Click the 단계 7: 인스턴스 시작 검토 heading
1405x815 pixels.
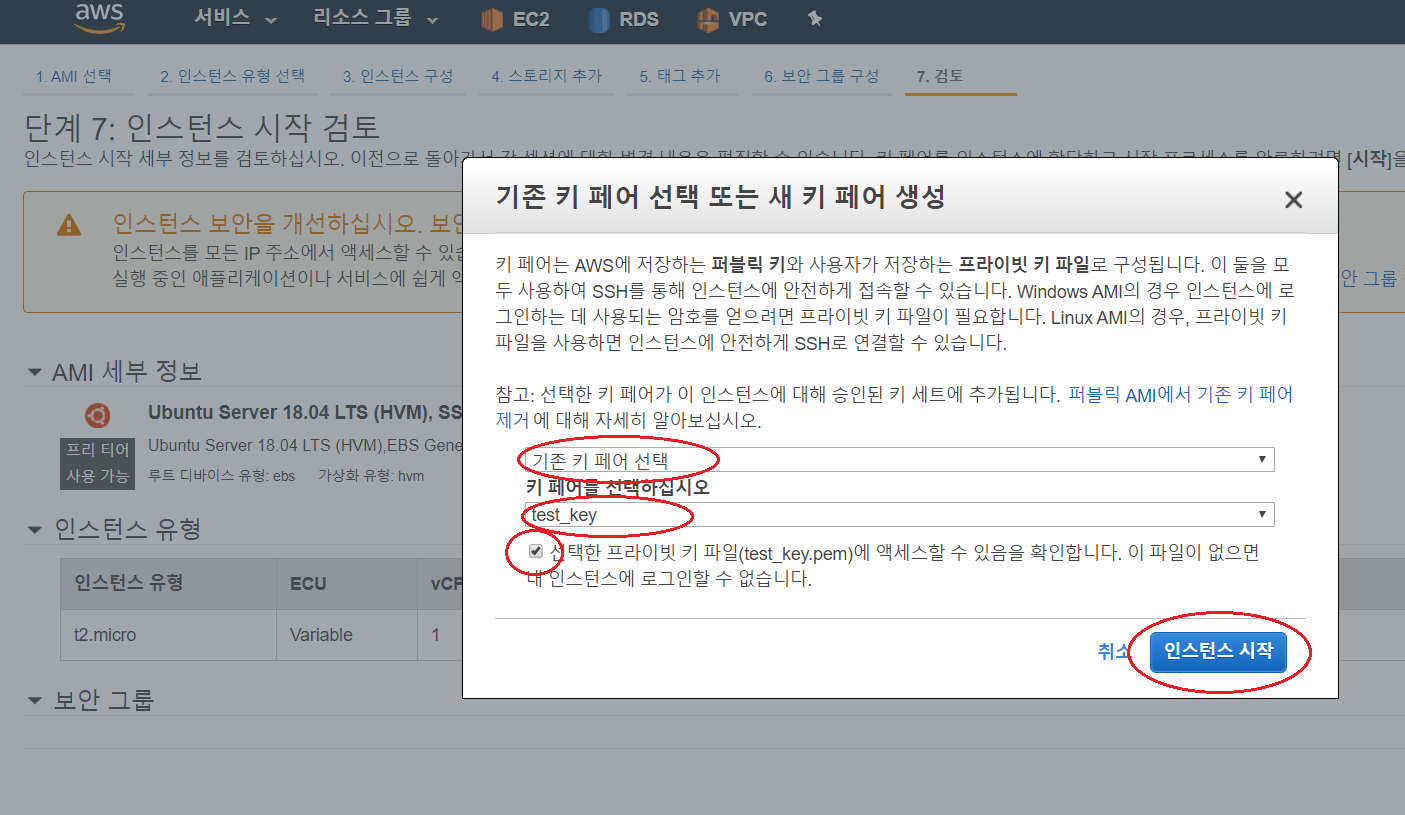click(201, 129)
